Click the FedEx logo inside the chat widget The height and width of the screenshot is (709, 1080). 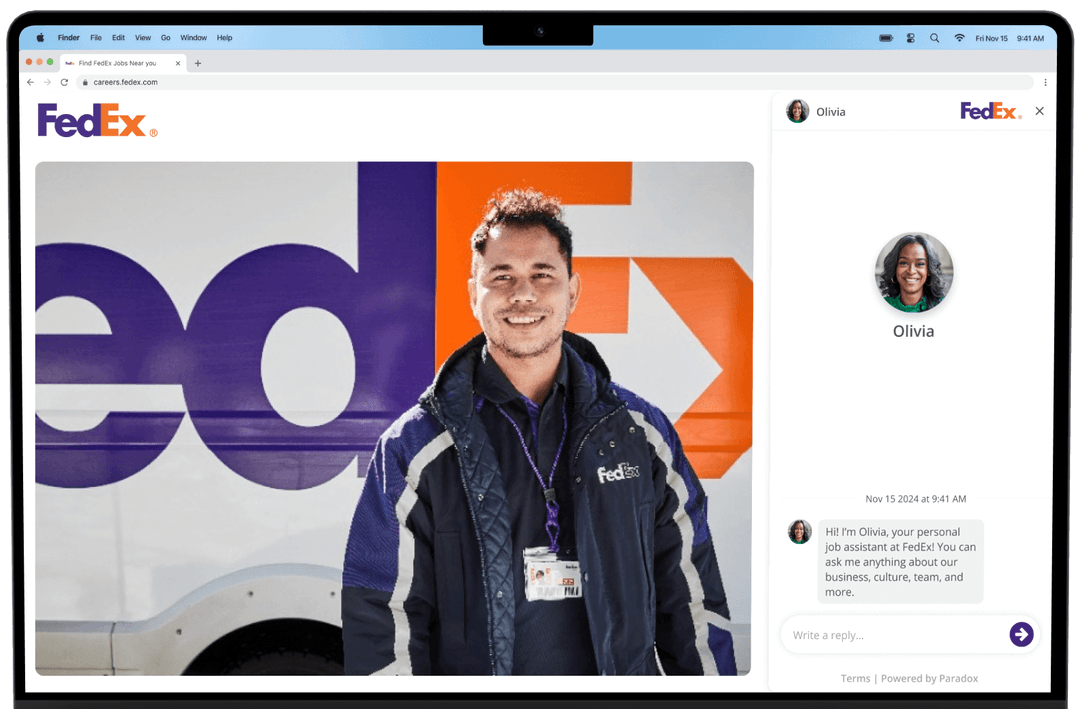click(989, 111)
